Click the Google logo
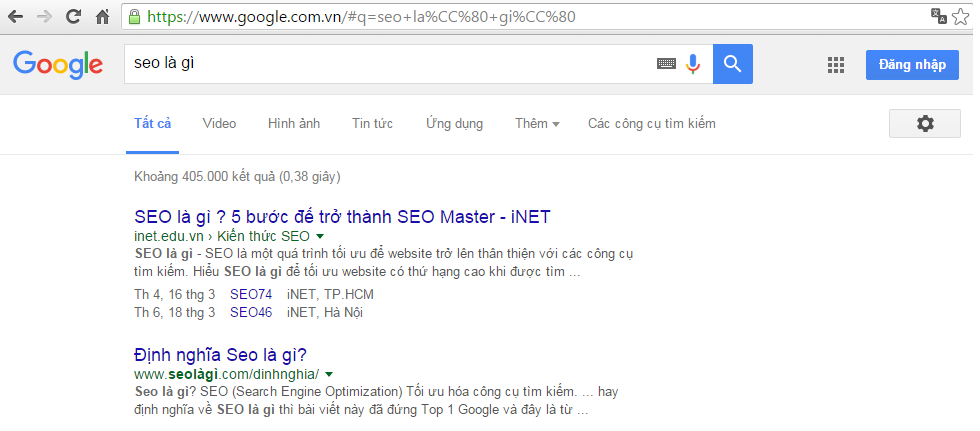 (58, 64)
